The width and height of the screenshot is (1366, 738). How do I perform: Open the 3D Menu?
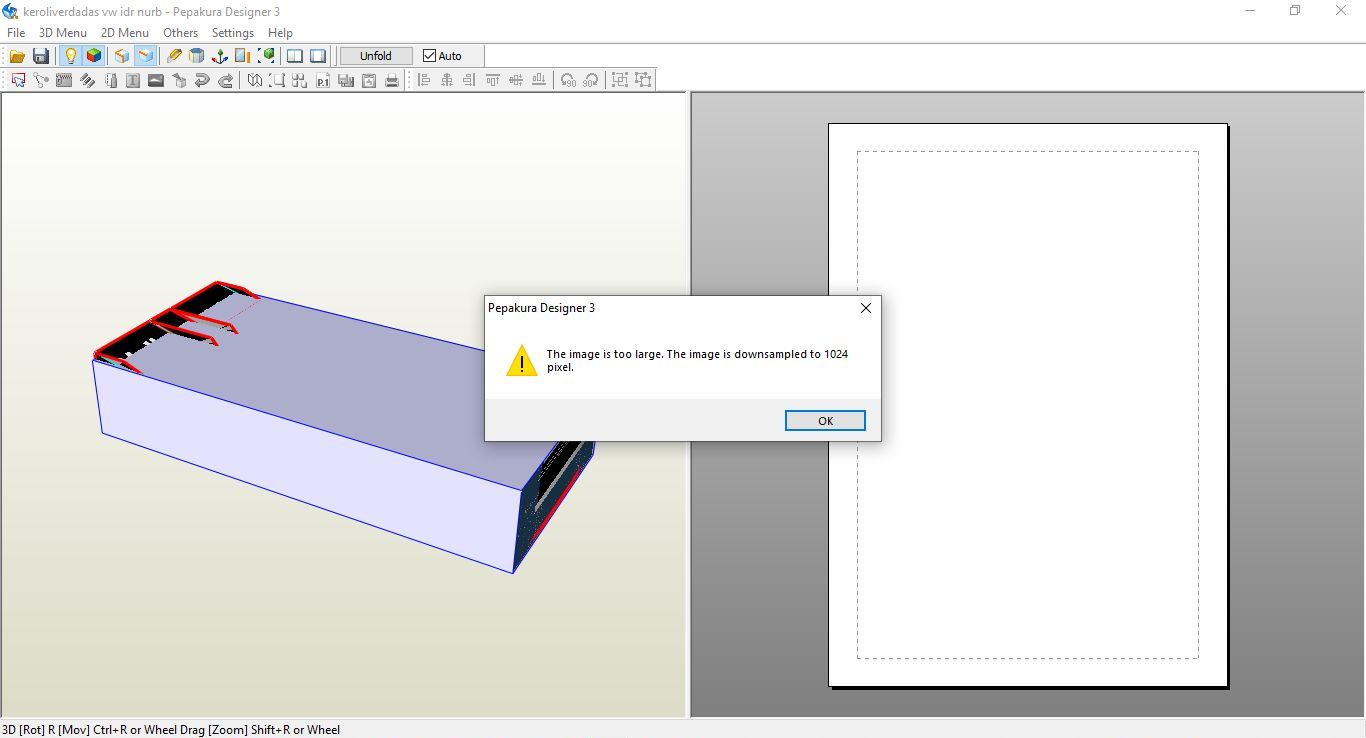(63, 32)
